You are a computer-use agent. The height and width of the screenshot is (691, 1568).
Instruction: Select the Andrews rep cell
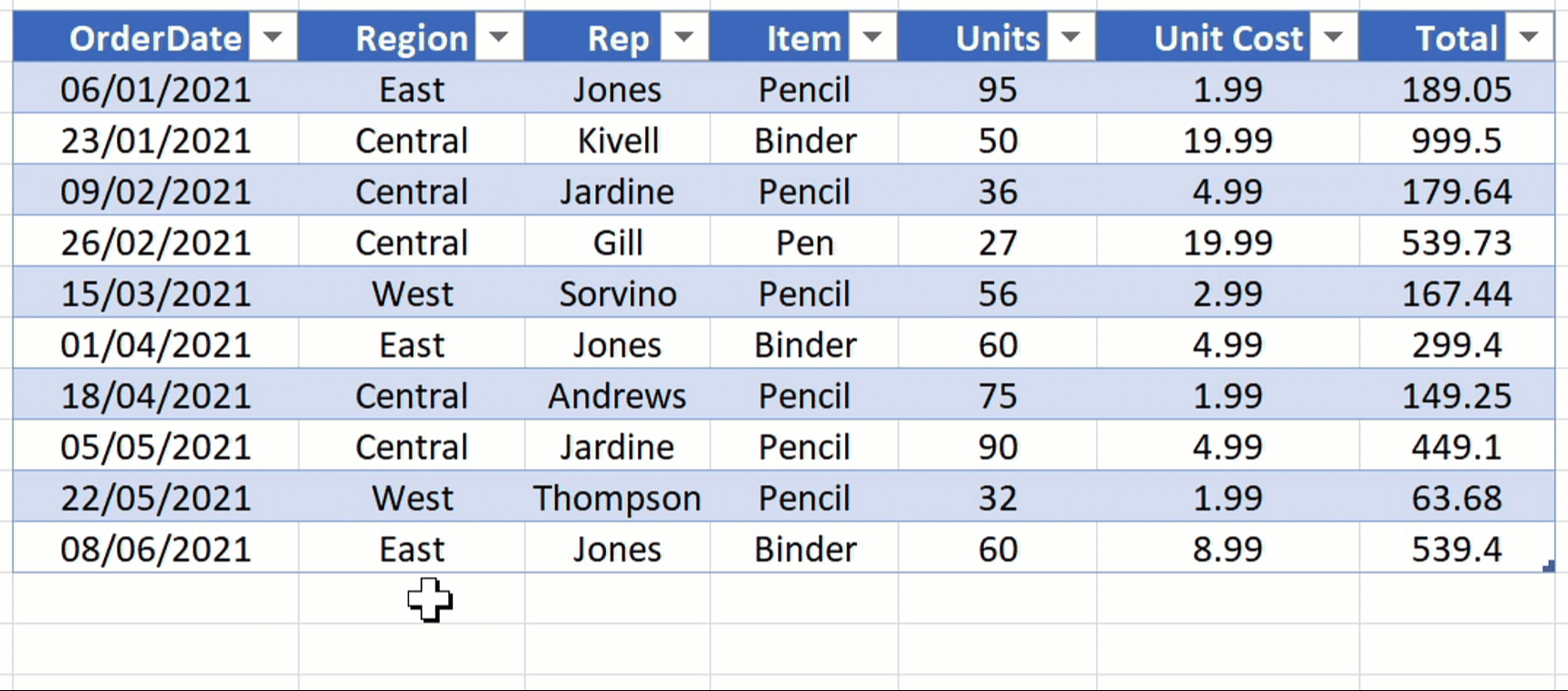617,396
